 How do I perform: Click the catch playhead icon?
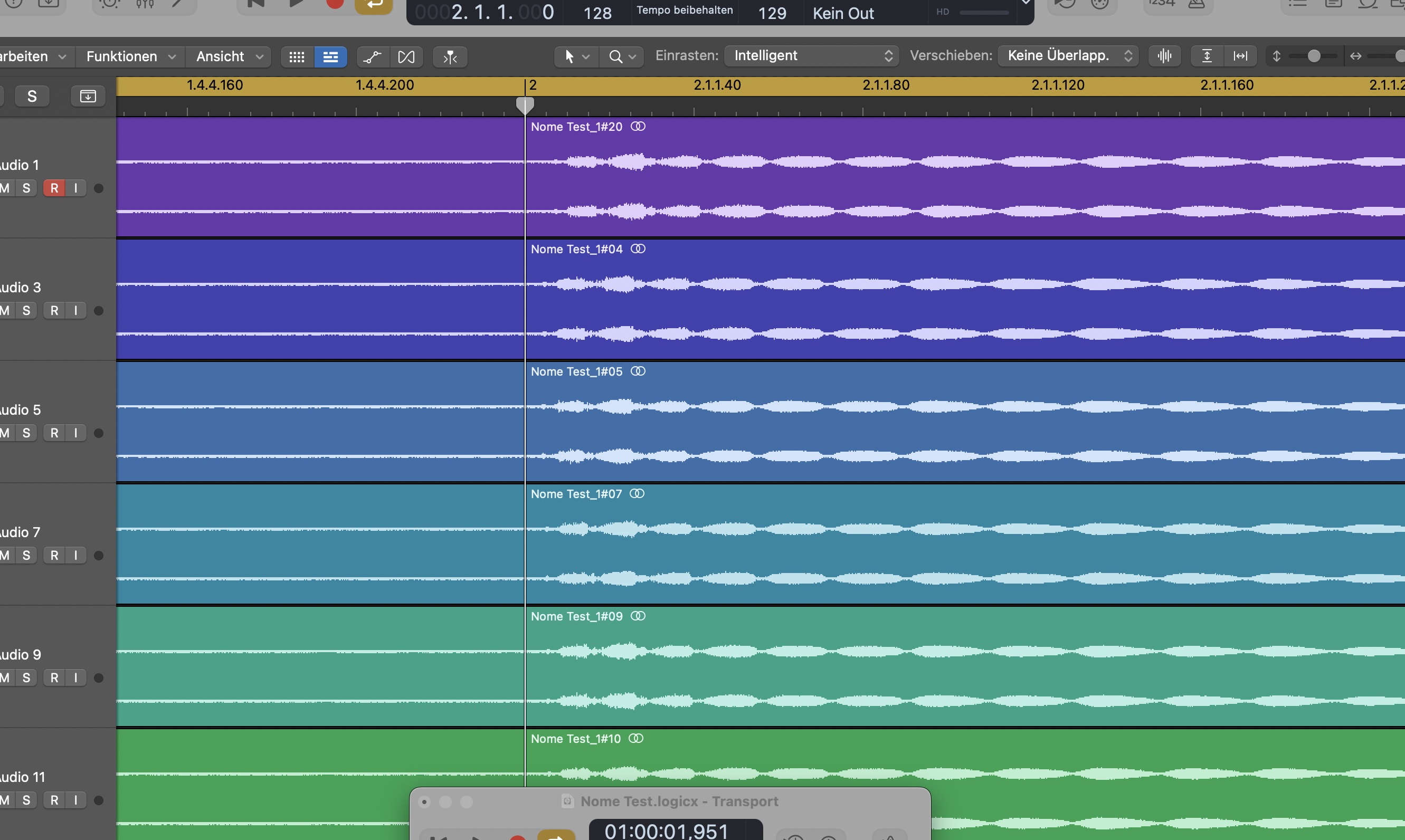[450, 56]
